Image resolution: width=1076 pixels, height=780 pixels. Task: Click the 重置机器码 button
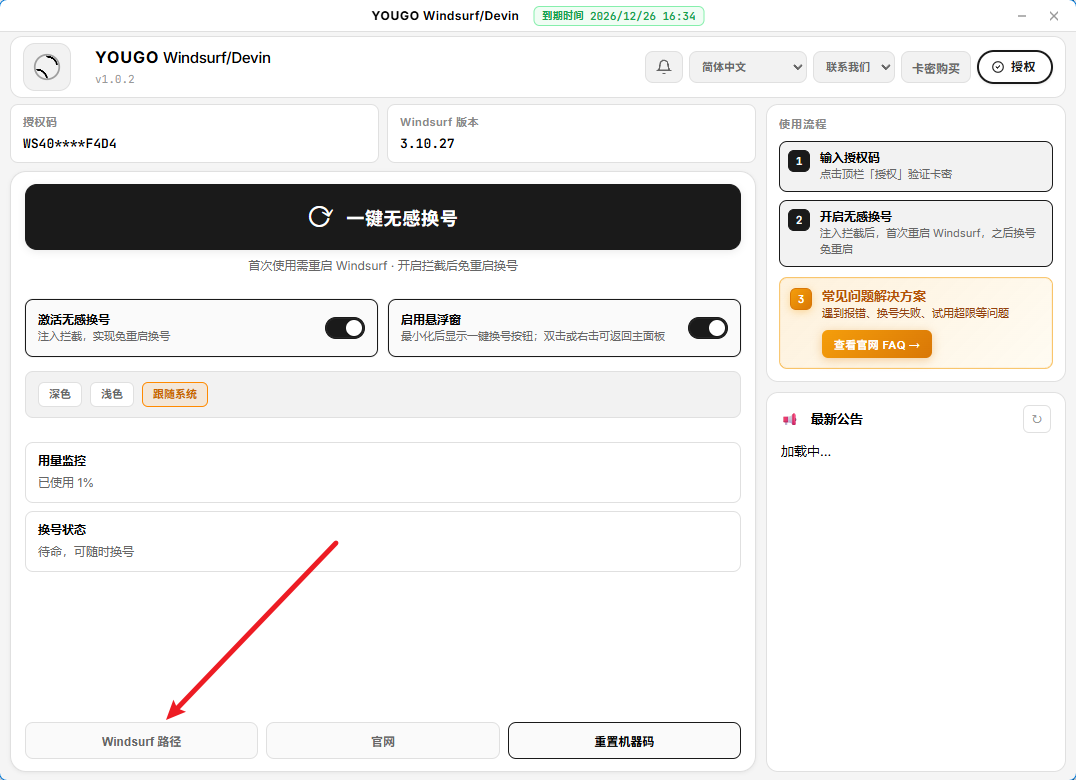[624, 741]
